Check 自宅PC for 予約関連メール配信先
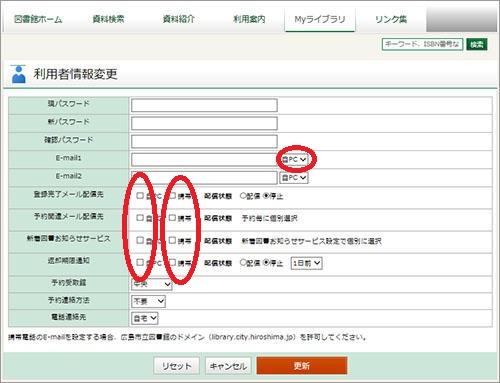 pyautogui.click(x=140, y=218)
